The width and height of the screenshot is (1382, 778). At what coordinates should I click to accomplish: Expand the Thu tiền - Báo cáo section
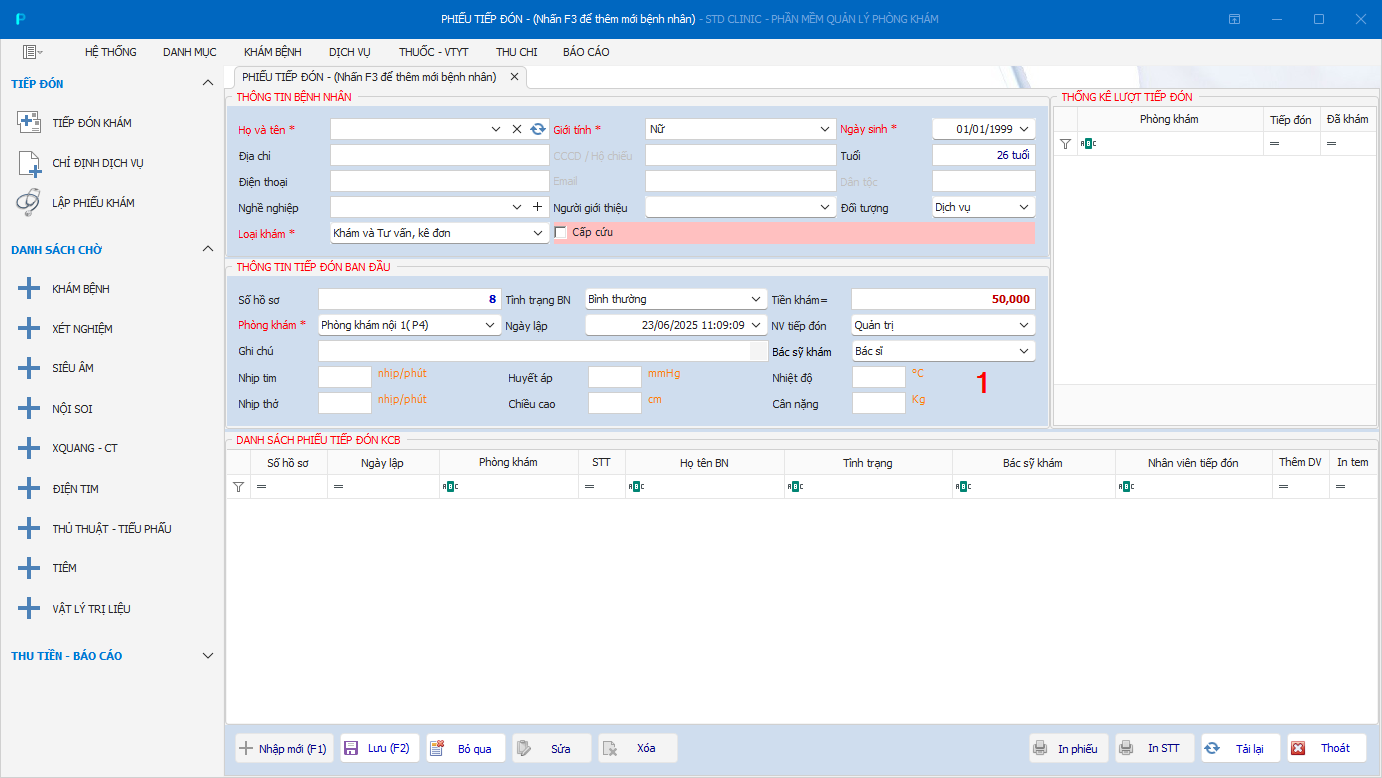coord(208,656)
